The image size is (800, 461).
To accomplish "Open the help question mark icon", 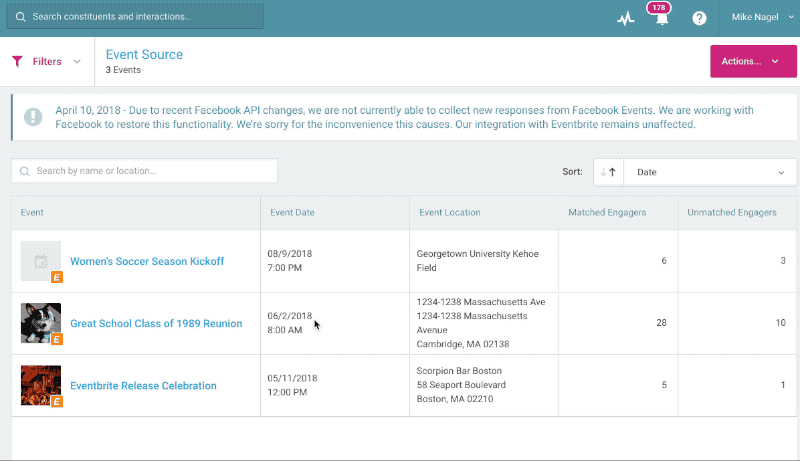I will pyautogui.click(x=699, y=18).
